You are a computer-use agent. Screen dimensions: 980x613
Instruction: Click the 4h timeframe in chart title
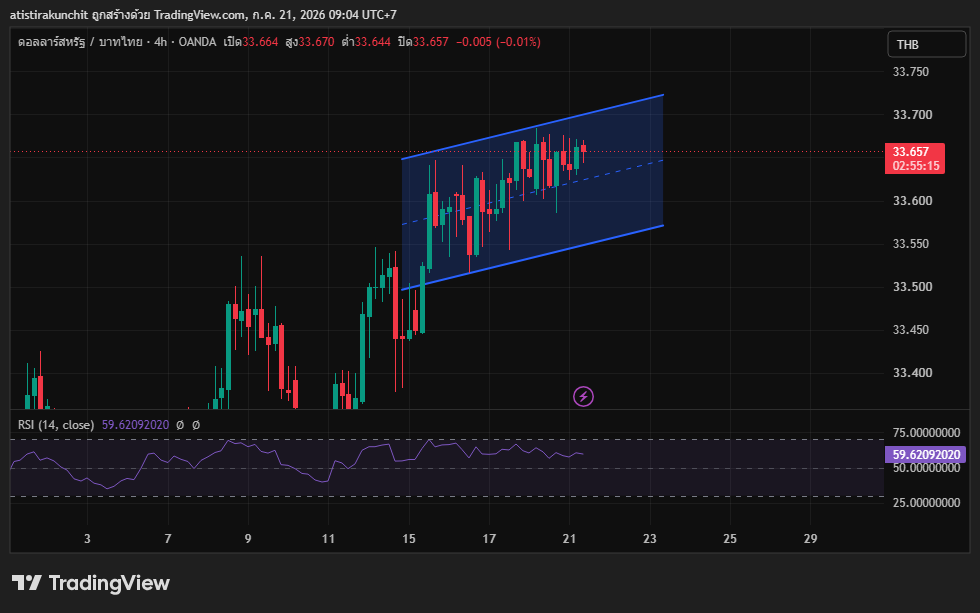coord(160,42)
